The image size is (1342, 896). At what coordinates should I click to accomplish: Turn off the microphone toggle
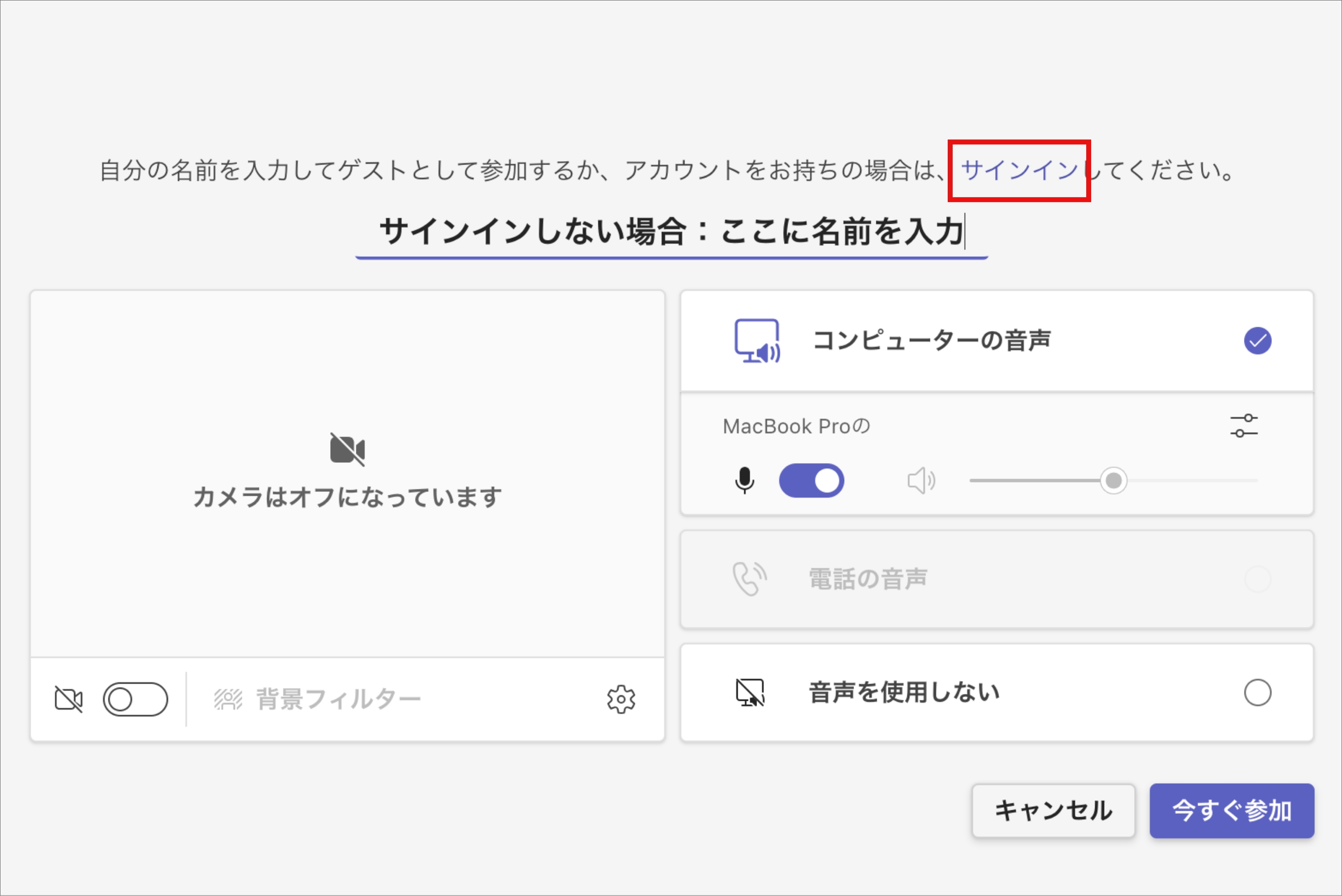point(811,481)
